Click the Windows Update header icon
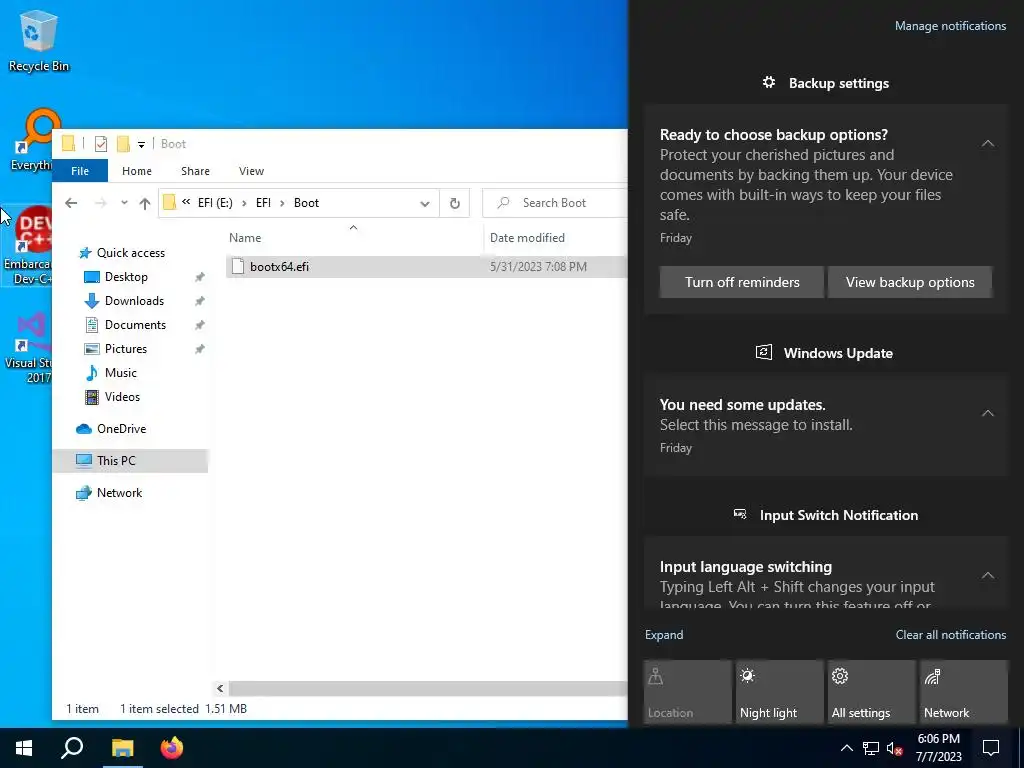The height and width of the screenshot is (768, 1024). [763, 353]
